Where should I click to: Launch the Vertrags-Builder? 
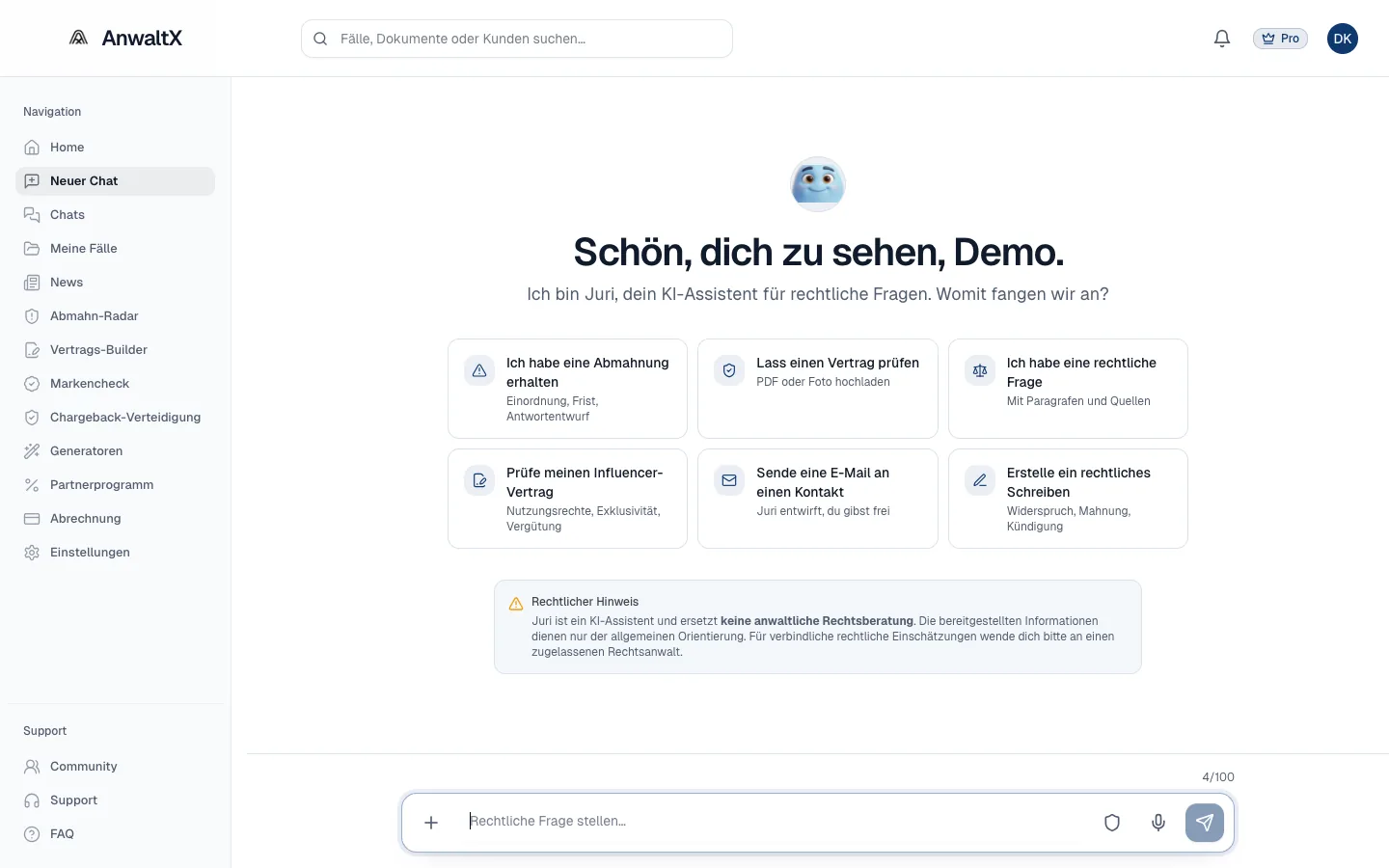[x=115, y=350]
